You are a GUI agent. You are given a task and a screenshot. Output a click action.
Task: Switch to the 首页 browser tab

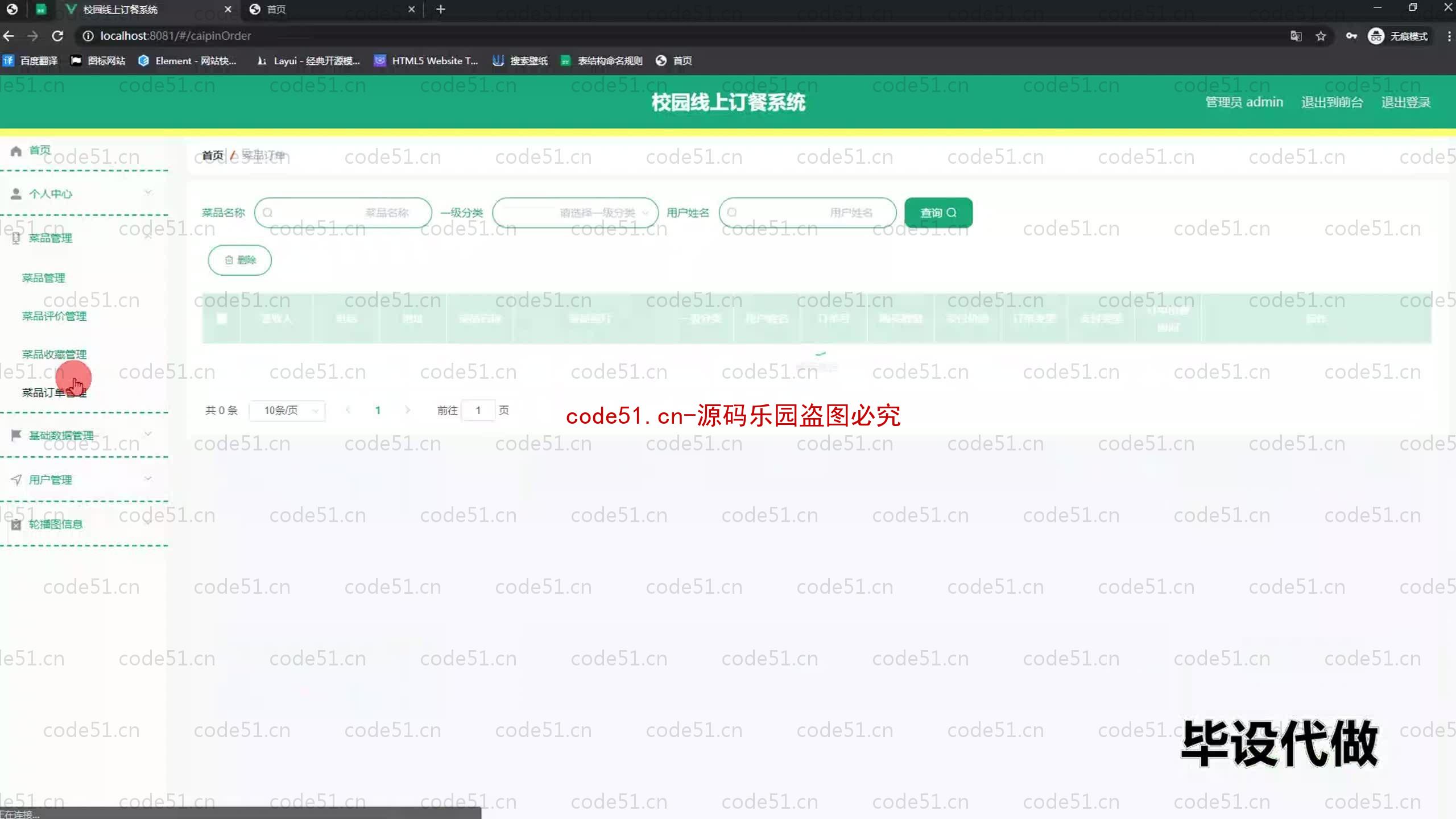pos(333,9)
